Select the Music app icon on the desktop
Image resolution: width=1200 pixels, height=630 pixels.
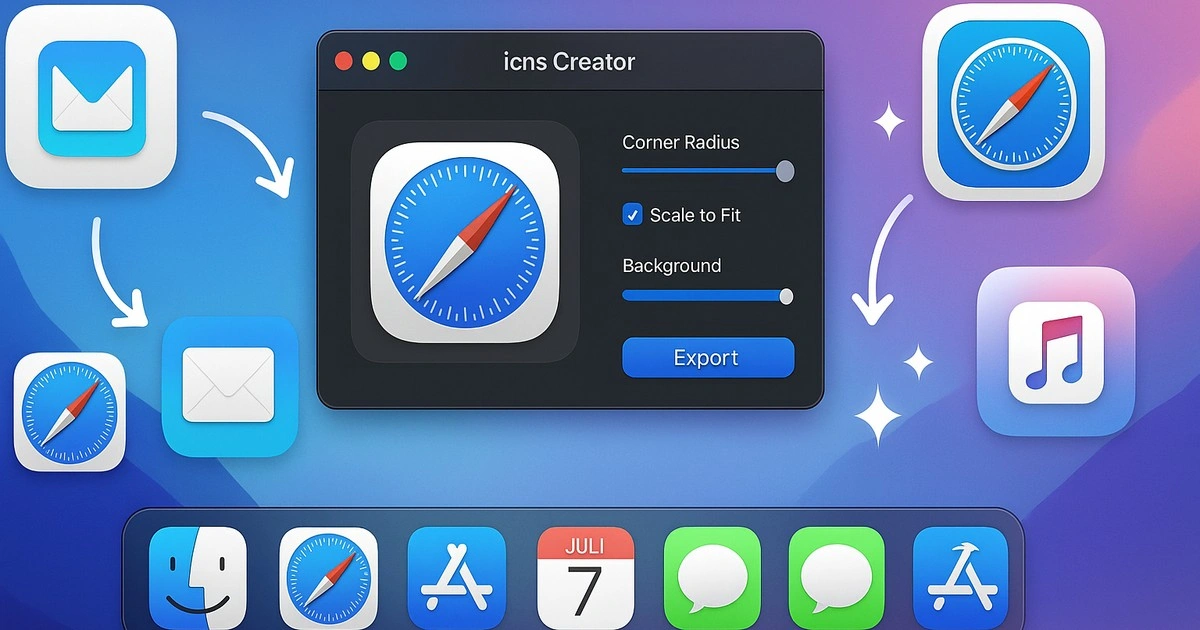(x=1056, y=352)
